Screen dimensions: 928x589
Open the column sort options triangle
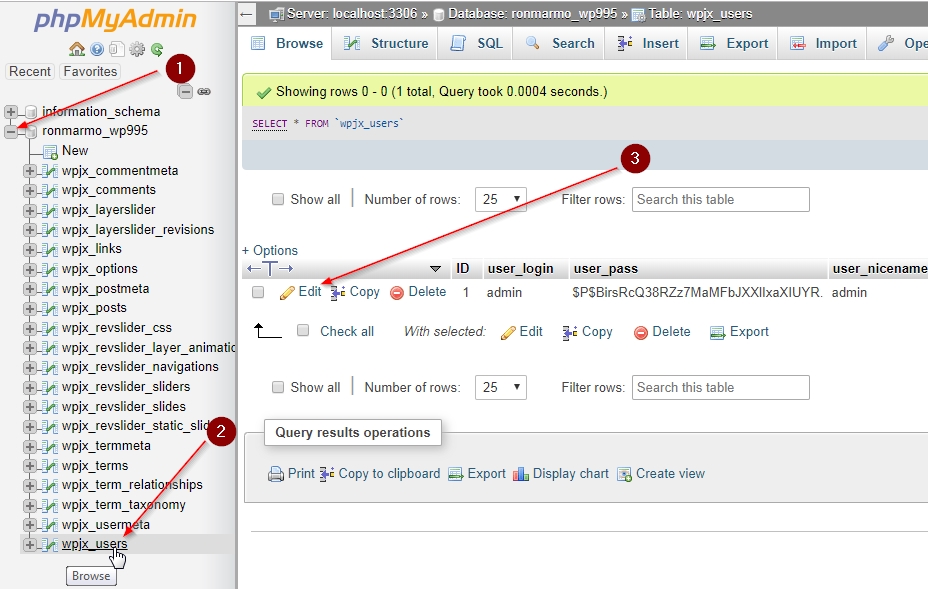click(436, 269)
